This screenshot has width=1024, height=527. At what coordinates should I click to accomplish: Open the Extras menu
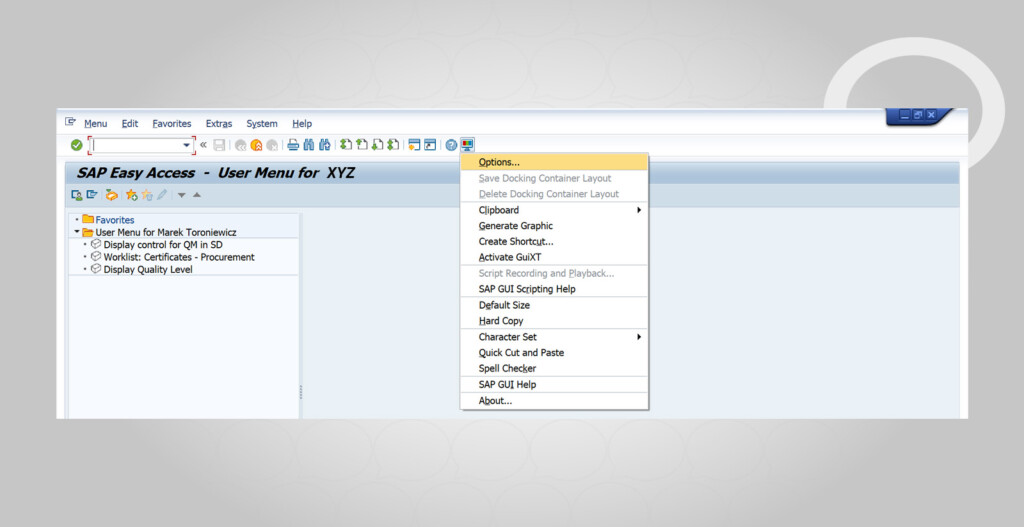tap(218, 124)
